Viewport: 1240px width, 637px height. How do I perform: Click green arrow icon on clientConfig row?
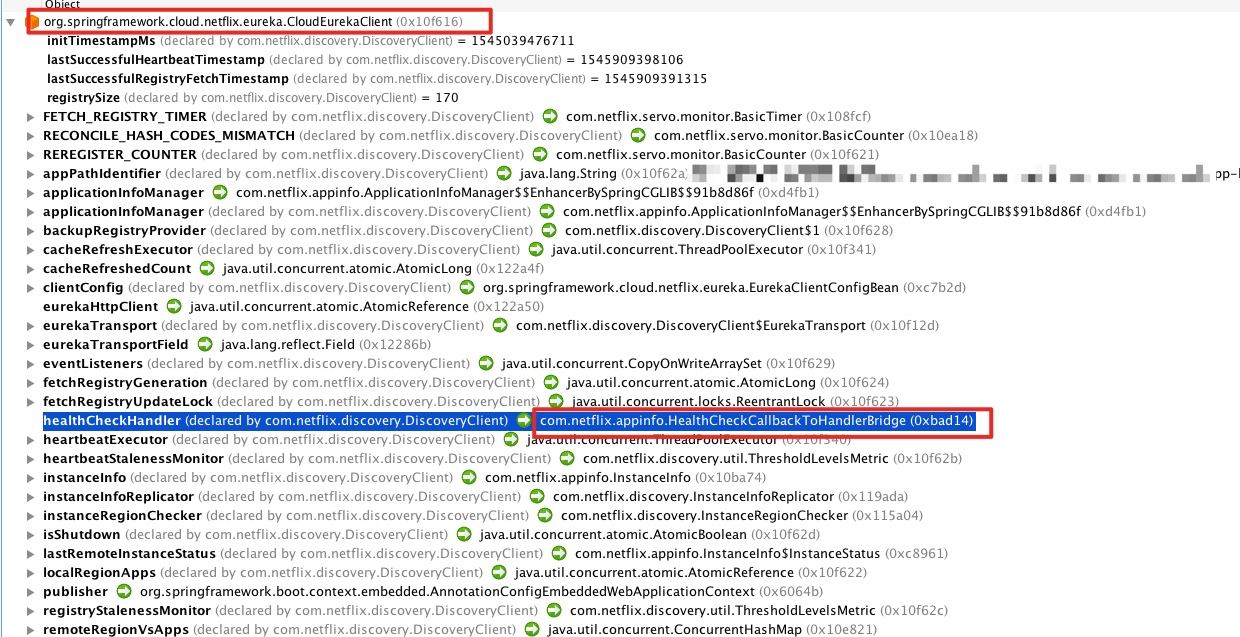coord(467,287)
